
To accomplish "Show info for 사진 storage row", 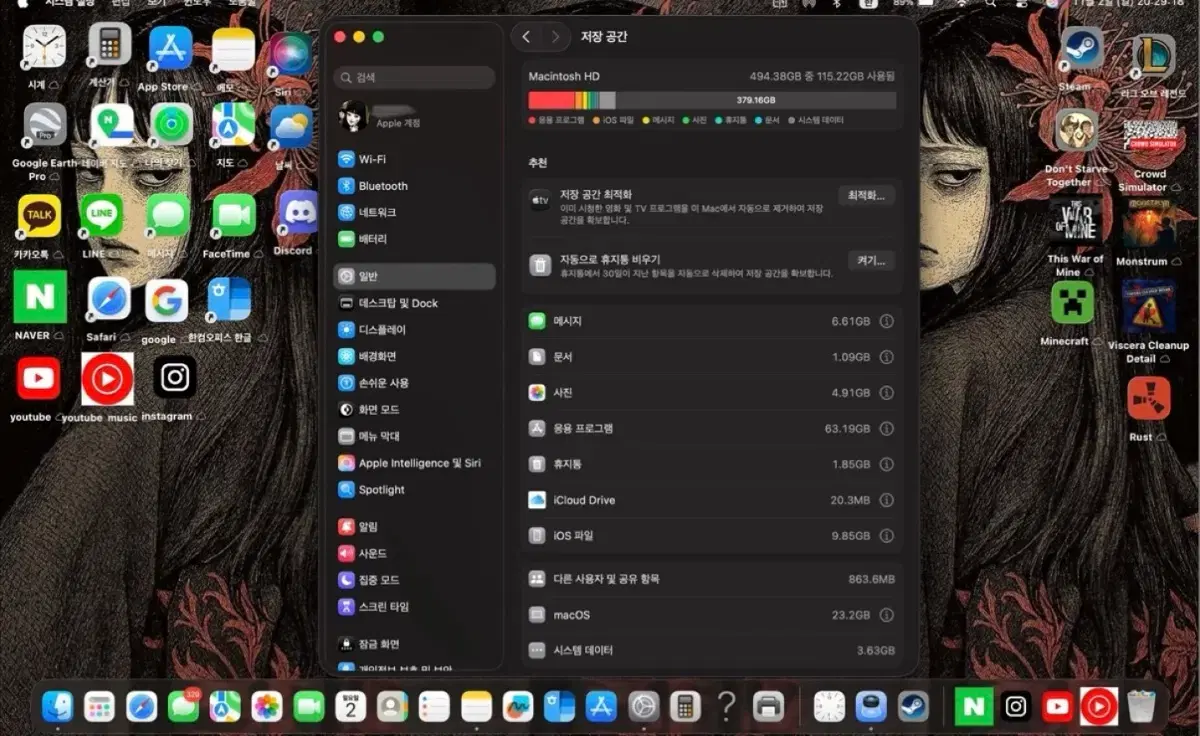I will coord(886,393).
